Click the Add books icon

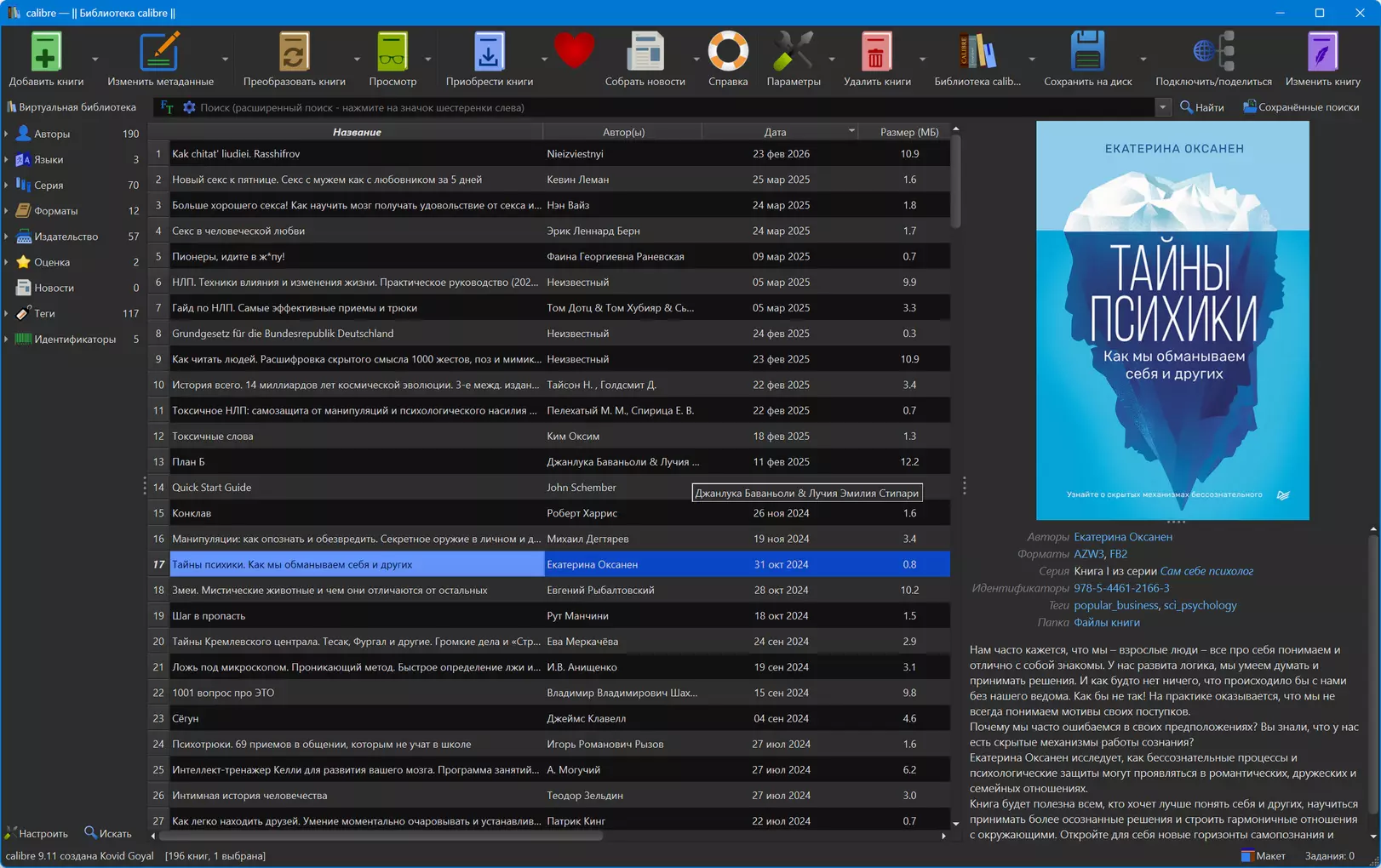[46, 51]
